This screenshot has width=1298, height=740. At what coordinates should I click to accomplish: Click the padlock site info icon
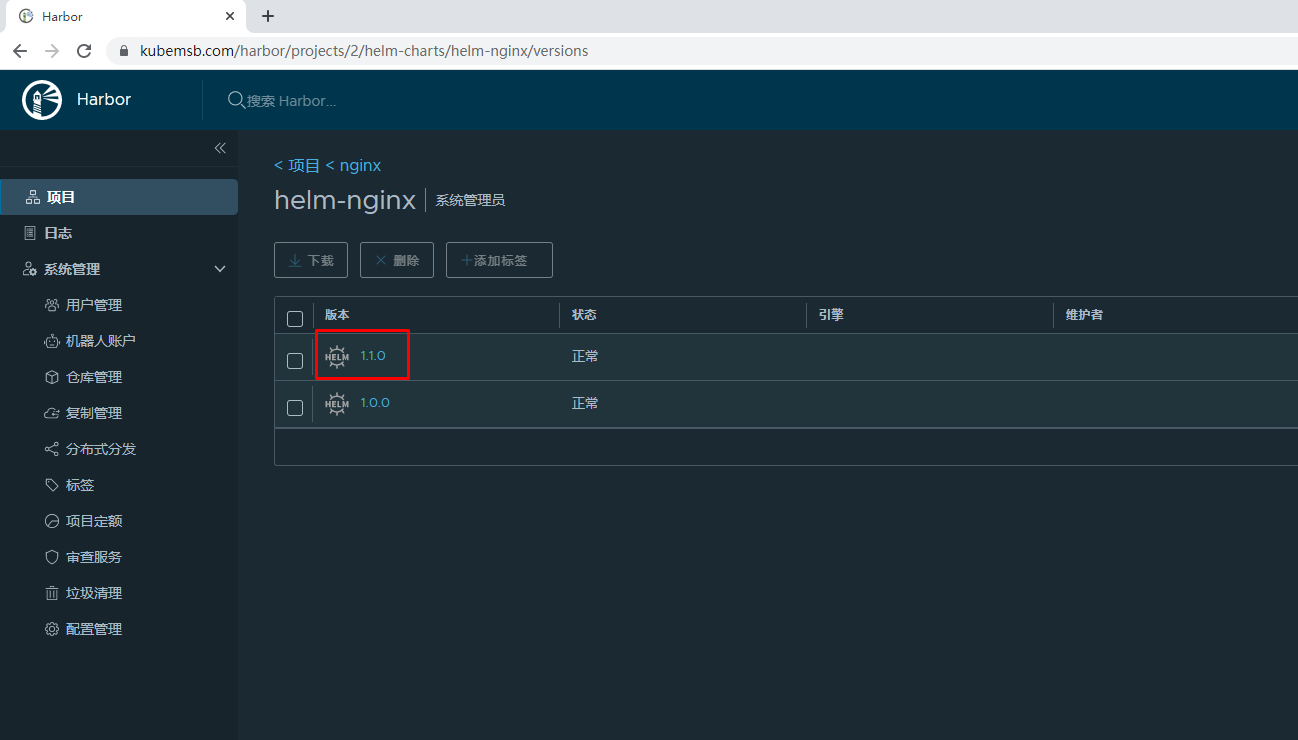pos(125,51)
